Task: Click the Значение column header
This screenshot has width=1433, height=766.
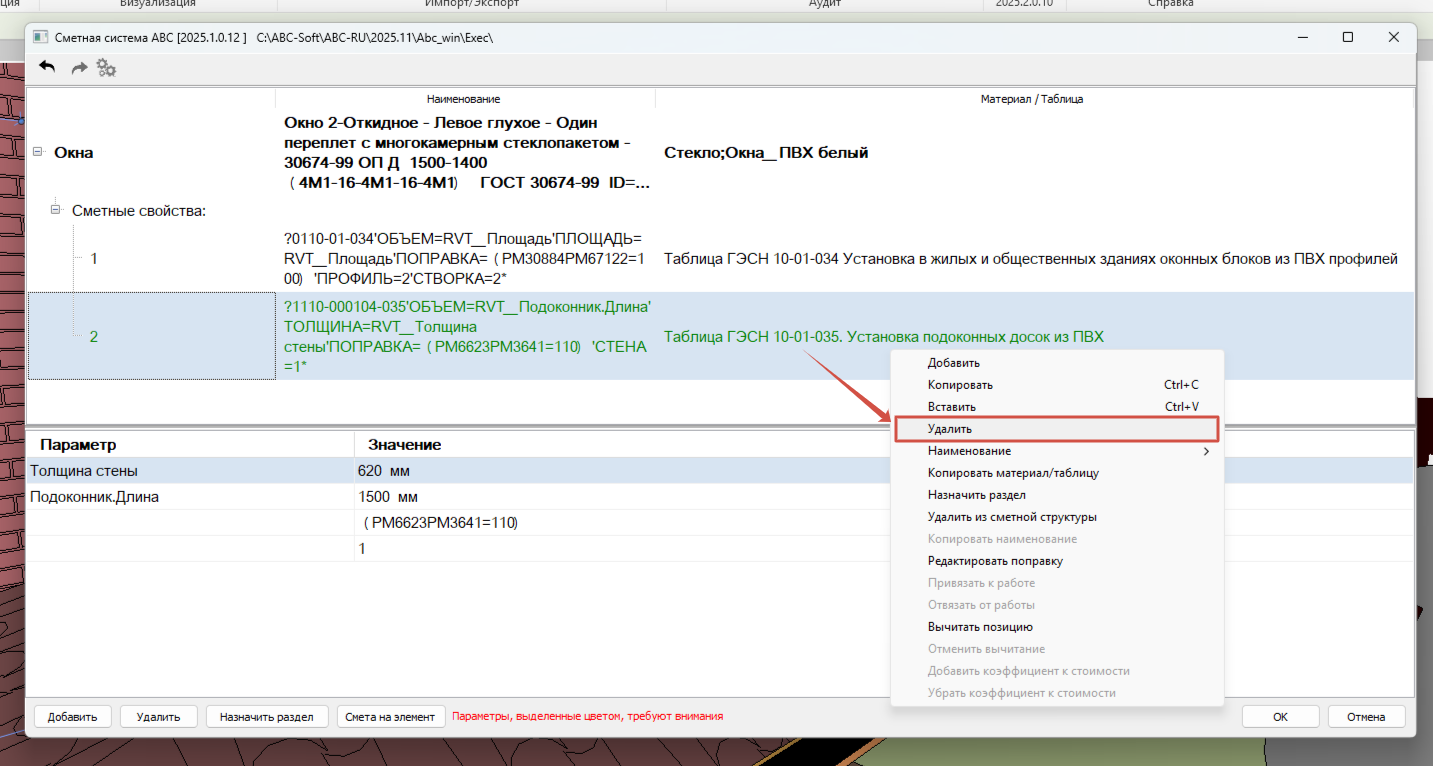Action: click(883, 444)
